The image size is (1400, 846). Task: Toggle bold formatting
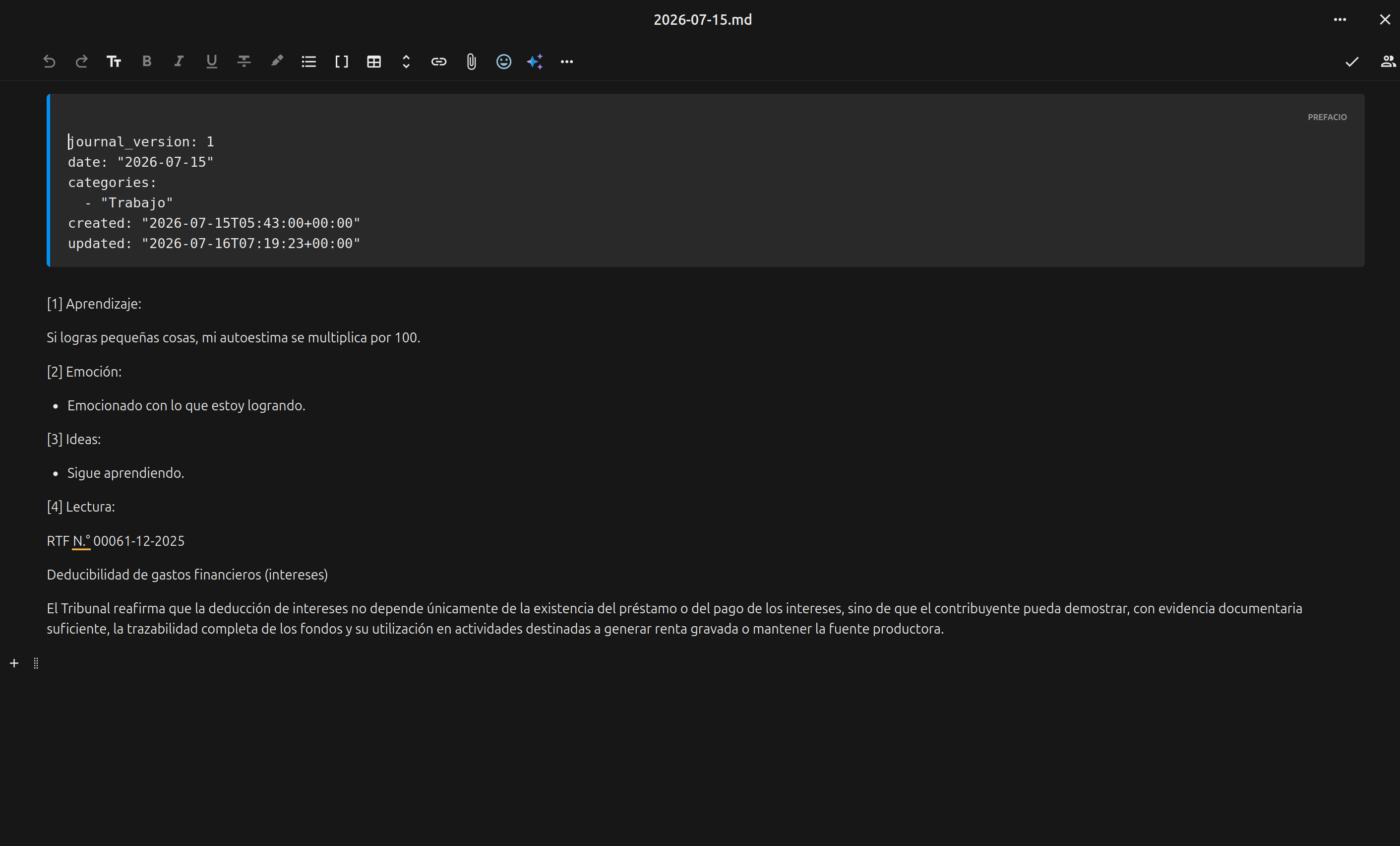pos(147,62)
